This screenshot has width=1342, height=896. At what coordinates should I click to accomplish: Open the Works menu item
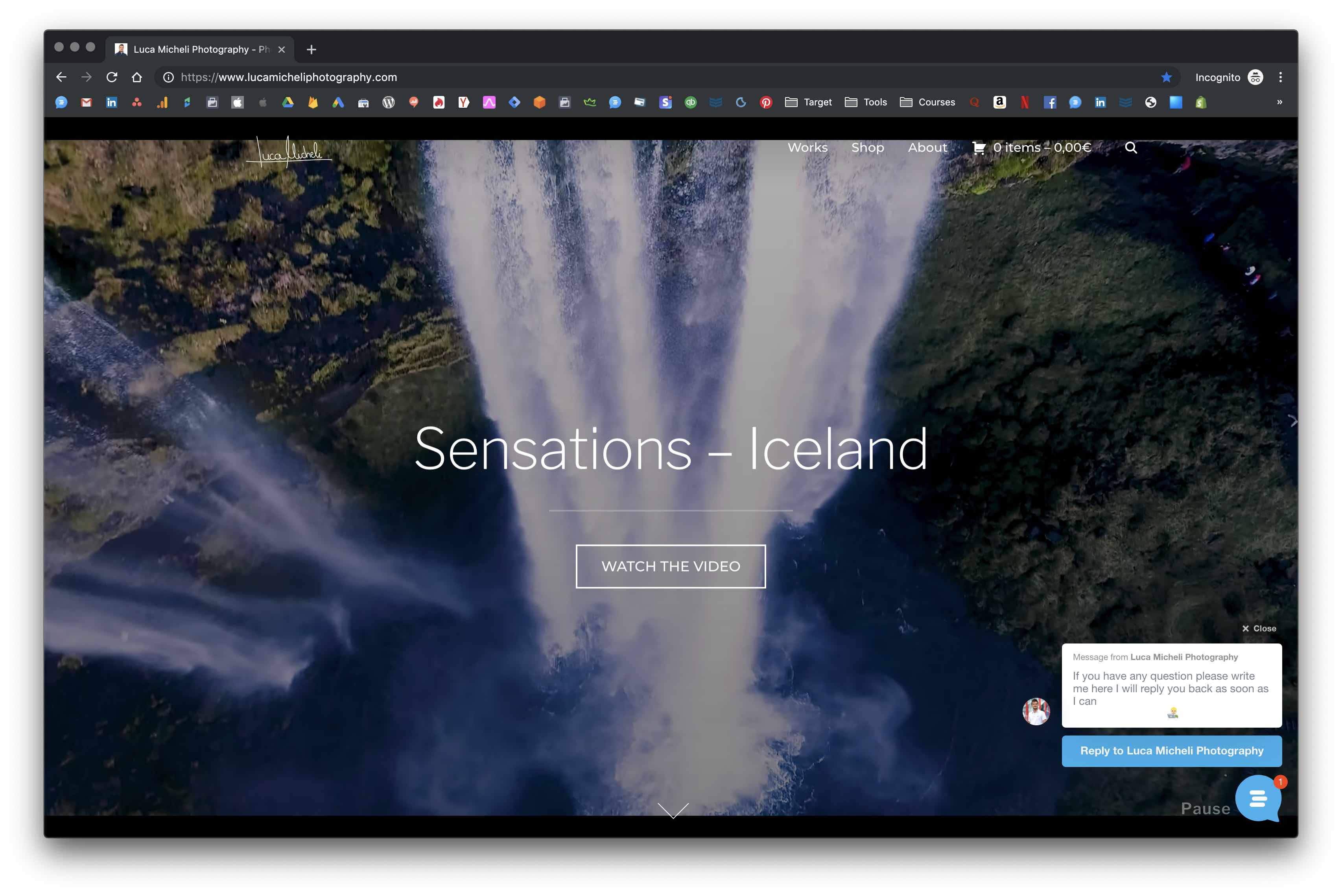(x=807, y=147)
